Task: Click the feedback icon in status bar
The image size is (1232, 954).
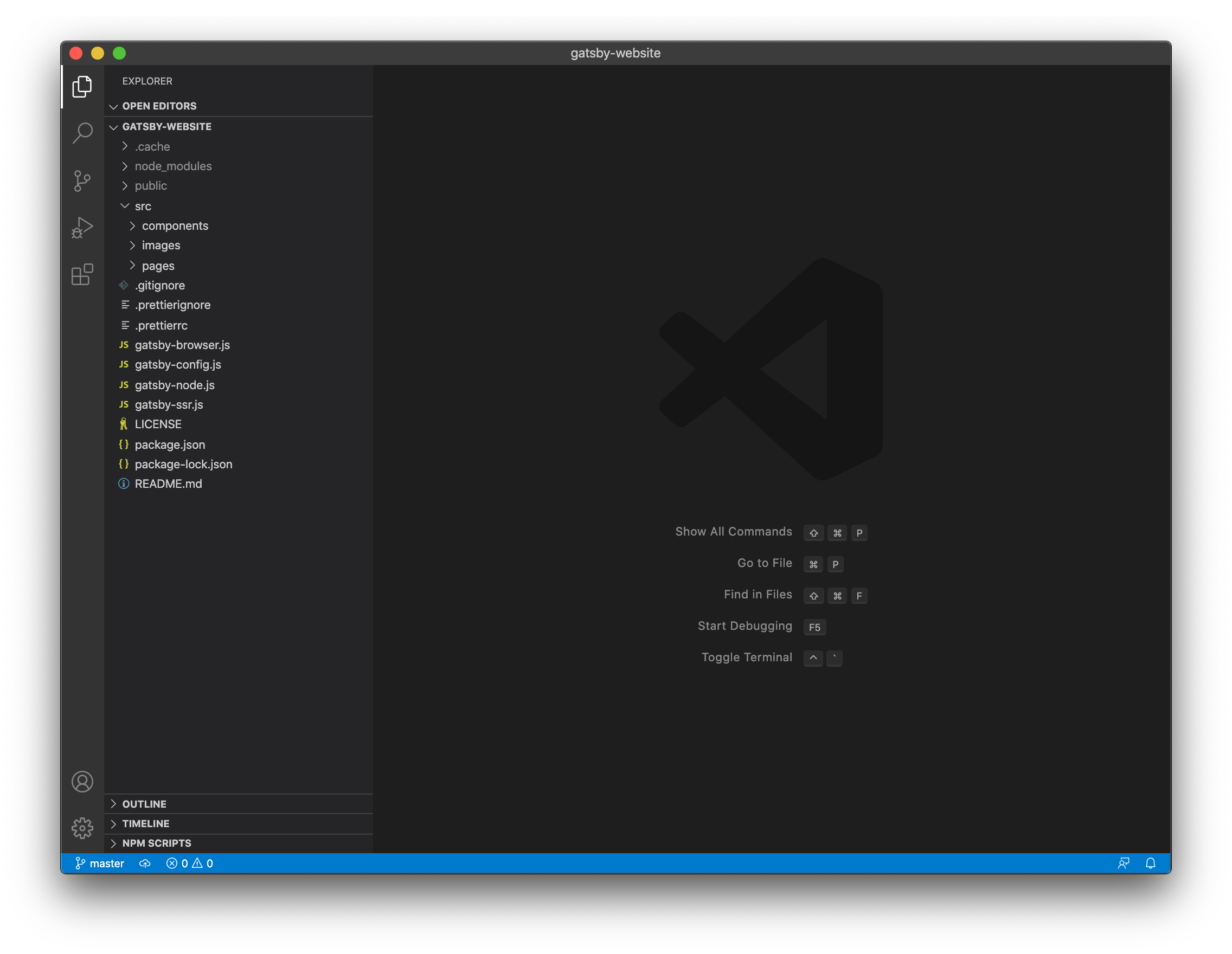Action: tap(1124, 864)
